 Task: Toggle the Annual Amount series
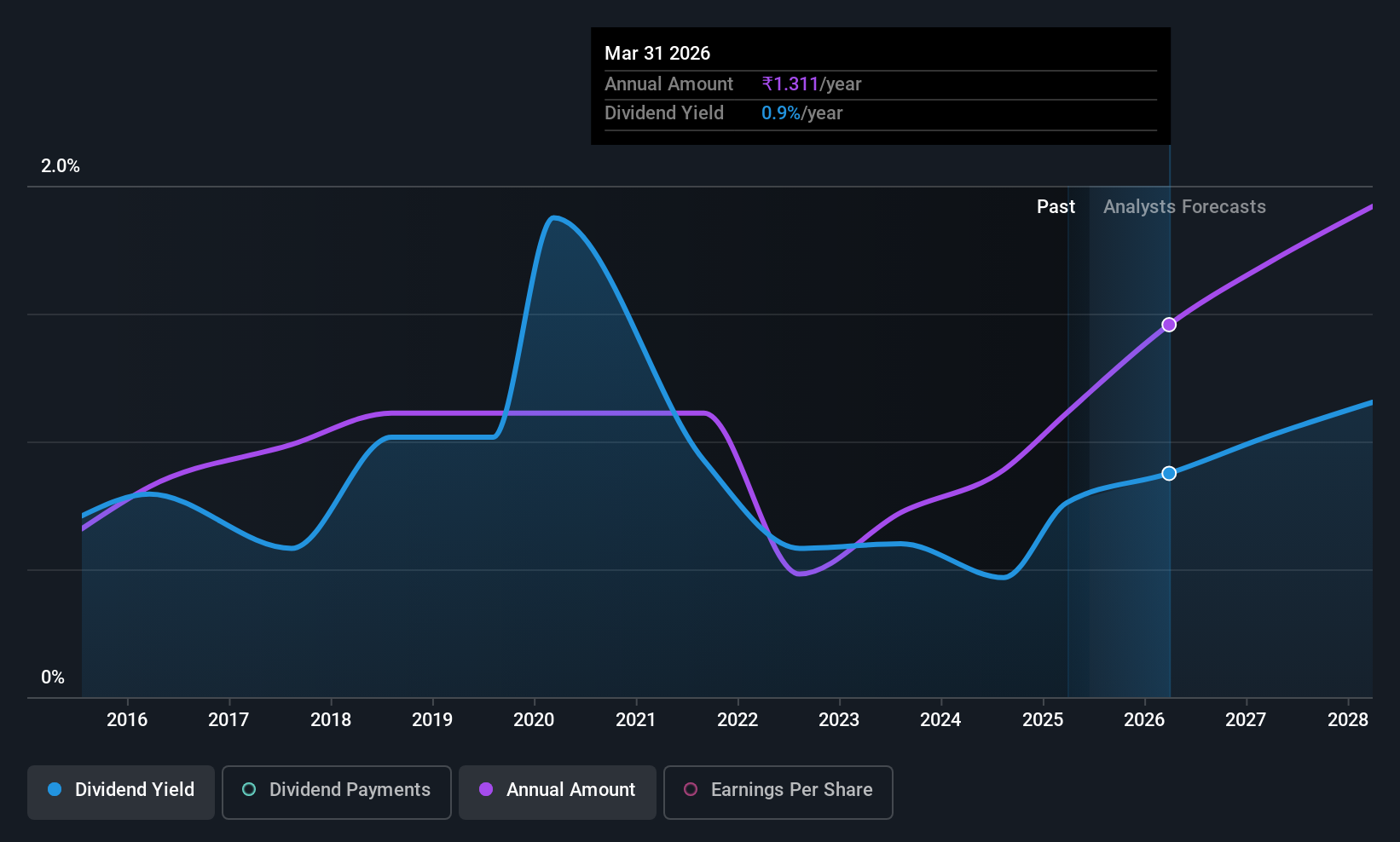(558, 792)
